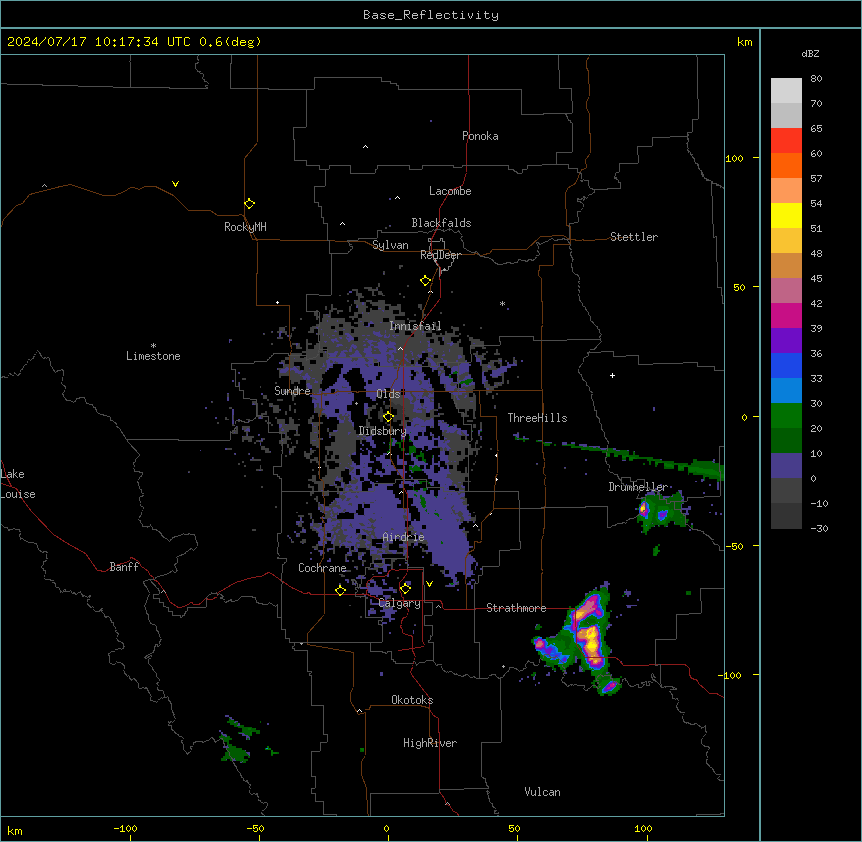Click the white plus marker north of Drumheller
Image resolution: width=862 pixels, height=842 pixels.
(x=612, y=375)
